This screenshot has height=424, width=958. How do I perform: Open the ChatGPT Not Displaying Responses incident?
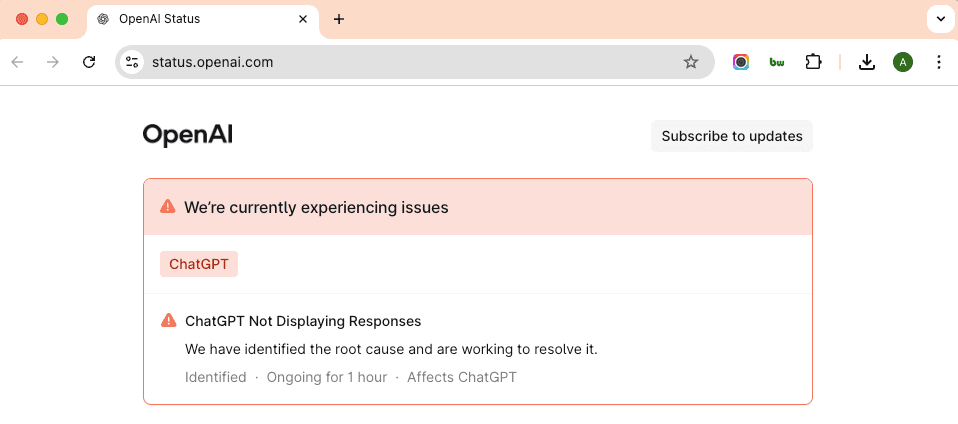303,321
